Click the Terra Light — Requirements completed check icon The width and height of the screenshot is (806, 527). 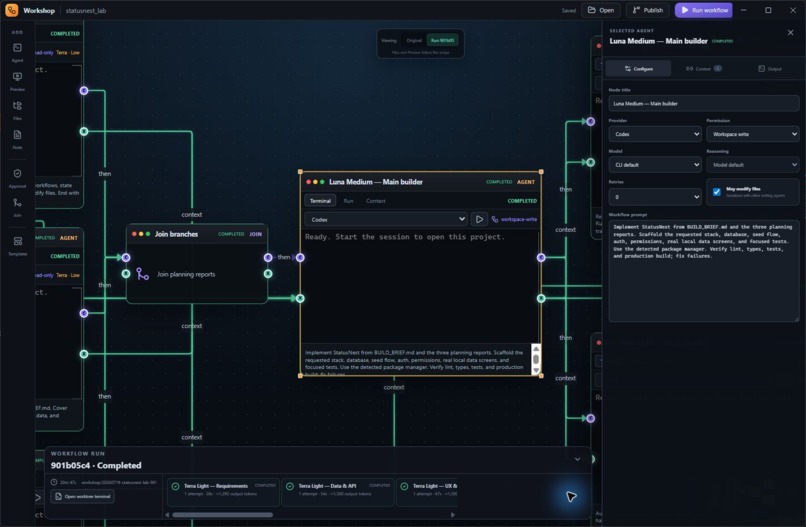[x=175, y=486]
